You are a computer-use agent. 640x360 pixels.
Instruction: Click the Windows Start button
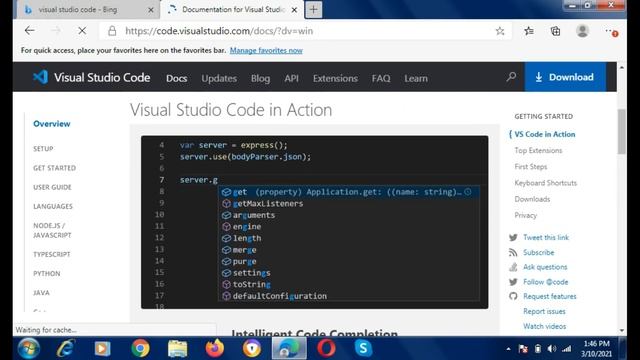click(29, 349)
